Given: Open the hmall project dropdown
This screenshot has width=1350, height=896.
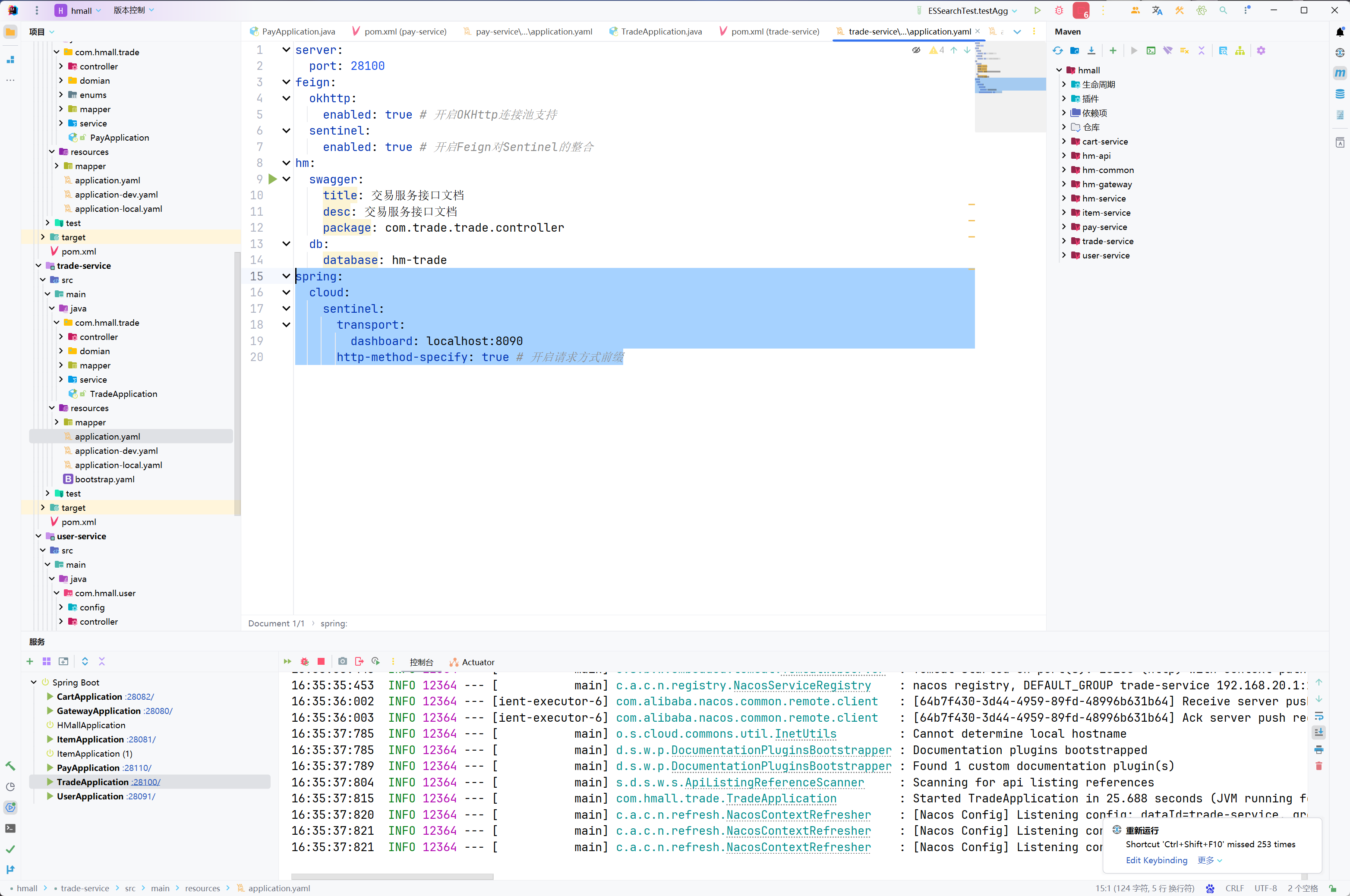Looking at the screenshot, I should (x=81, y=10).
